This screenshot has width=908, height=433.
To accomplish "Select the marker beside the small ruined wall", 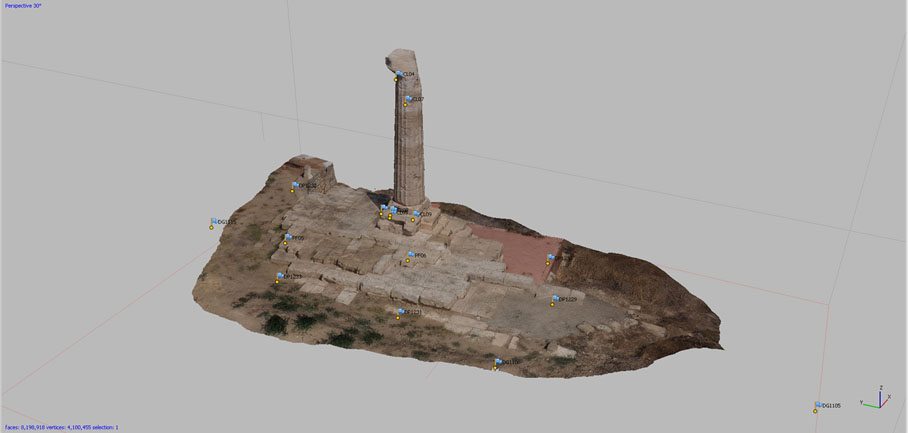I will (296, 185).
